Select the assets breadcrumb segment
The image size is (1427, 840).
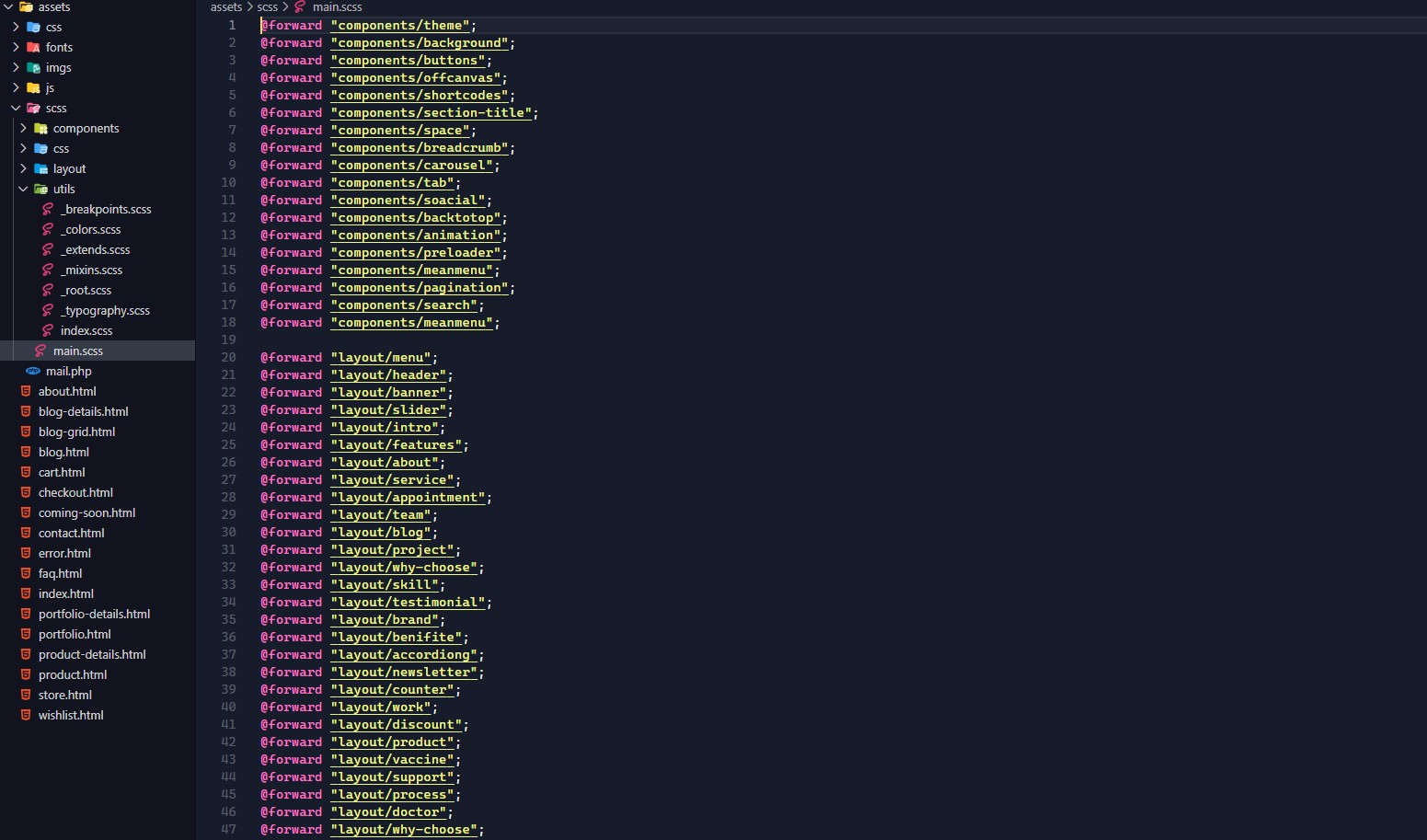tap(226, 7)
